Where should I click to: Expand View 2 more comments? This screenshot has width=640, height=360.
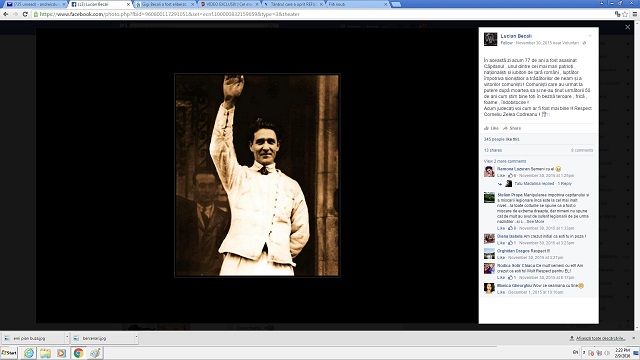coord(505,161)
